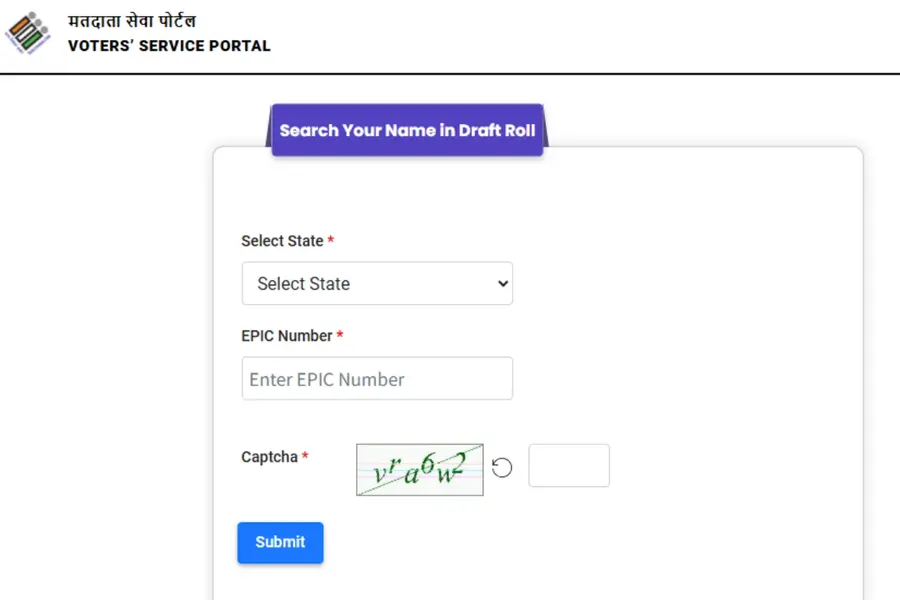
Task: Open the Select State dropdown
Action: coord(377,284)
